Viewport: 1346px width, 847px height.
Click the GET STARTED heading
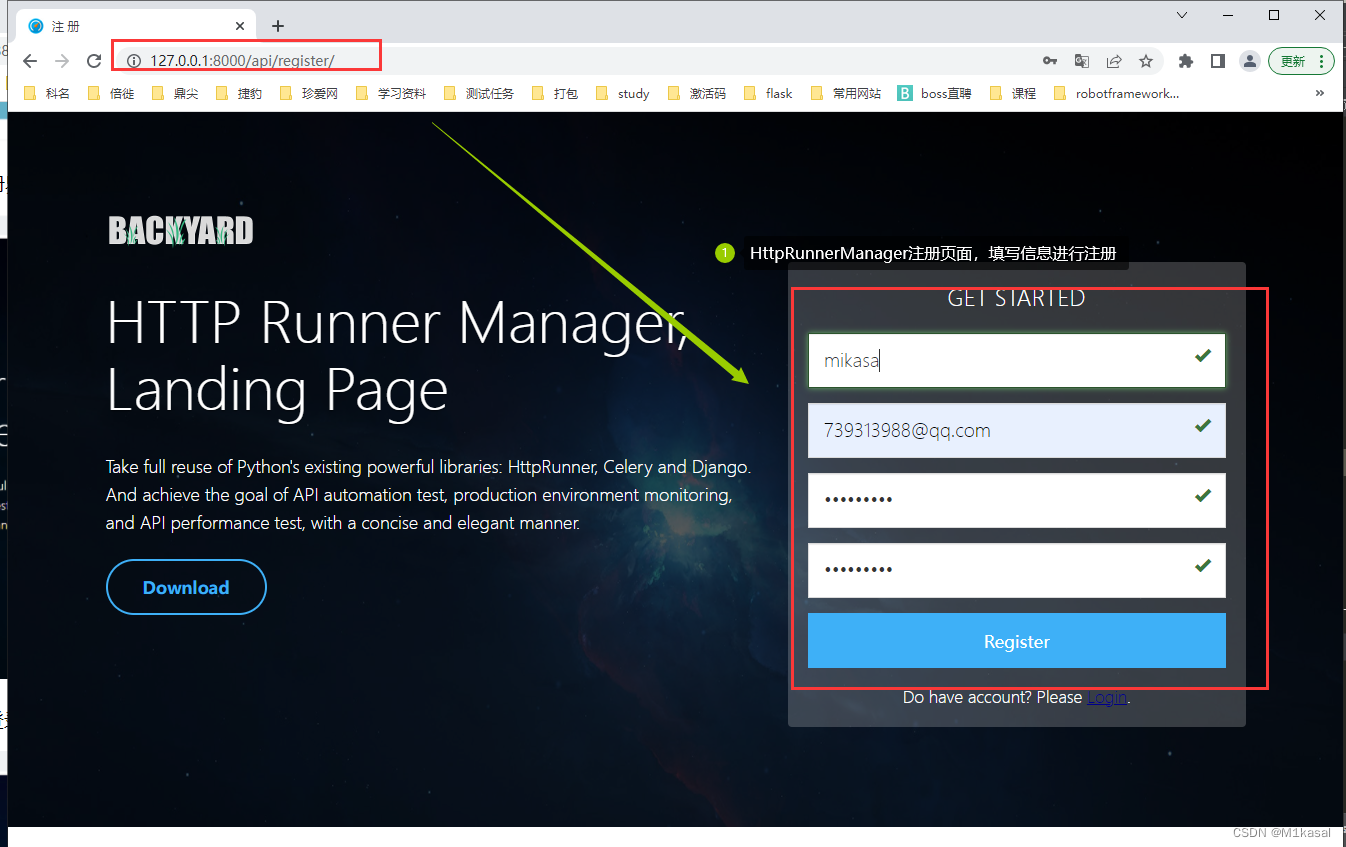tap(1016, 298)
